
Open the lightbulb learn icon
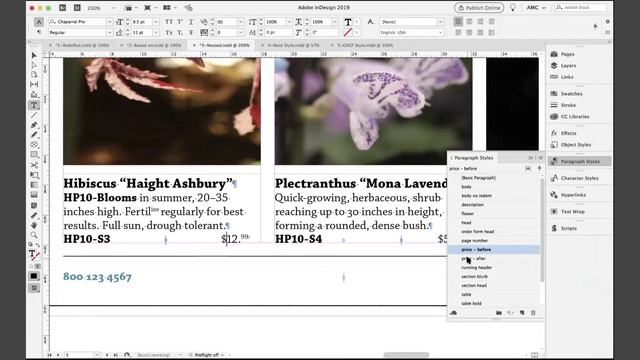pyautogui.click(x=513, y=8)
